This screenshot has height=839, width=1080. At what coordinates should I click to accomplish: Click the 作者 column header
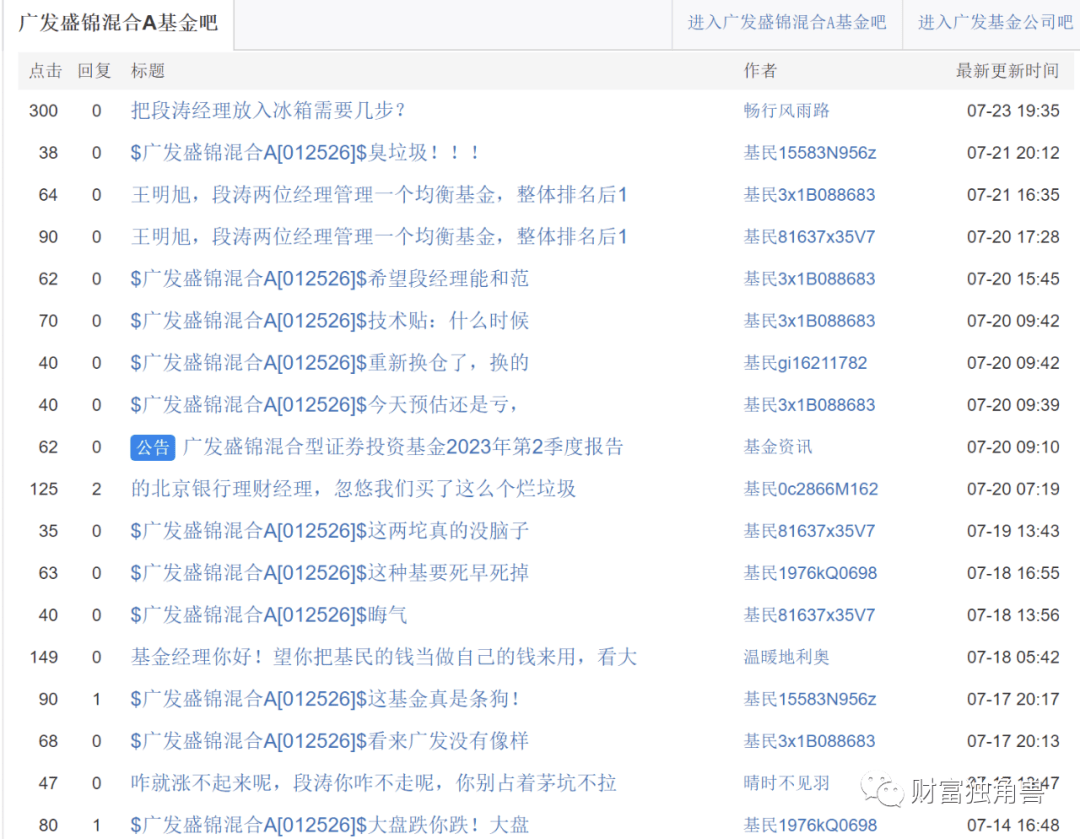760,70
